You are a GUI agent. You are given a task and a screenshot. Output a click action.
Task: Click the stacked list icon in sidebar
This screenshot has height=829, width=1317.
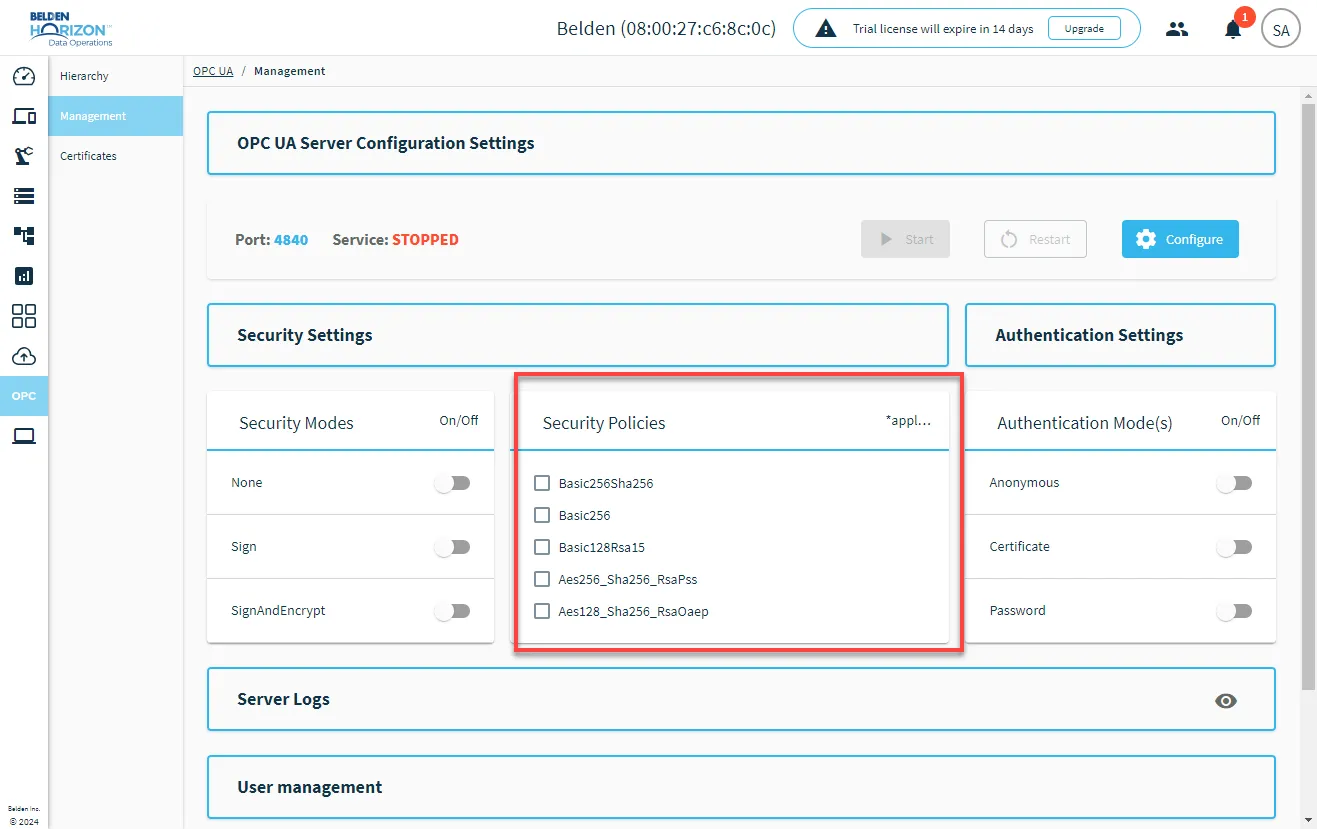pos(24,196)
